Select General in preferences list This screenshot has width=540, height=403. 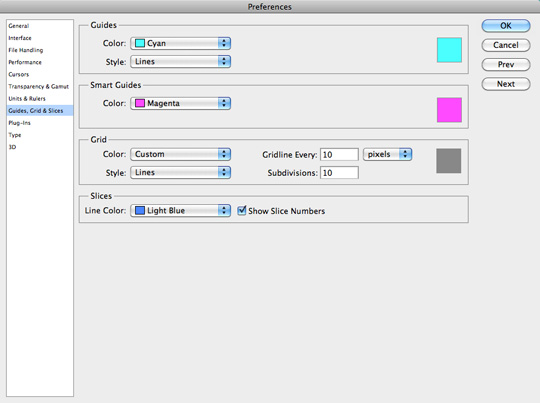click(19, 26)
